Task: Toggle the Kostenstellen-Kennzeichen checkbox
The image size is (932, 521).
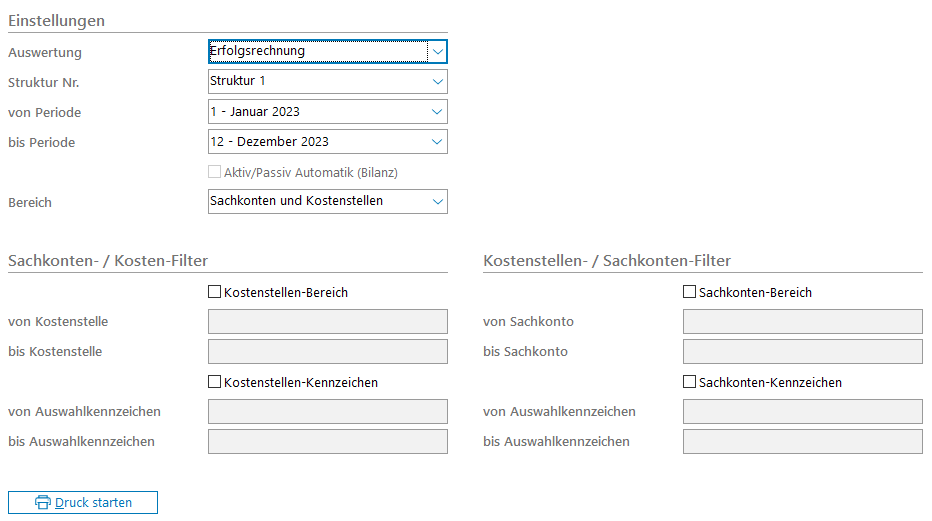Action: [214, 383]
